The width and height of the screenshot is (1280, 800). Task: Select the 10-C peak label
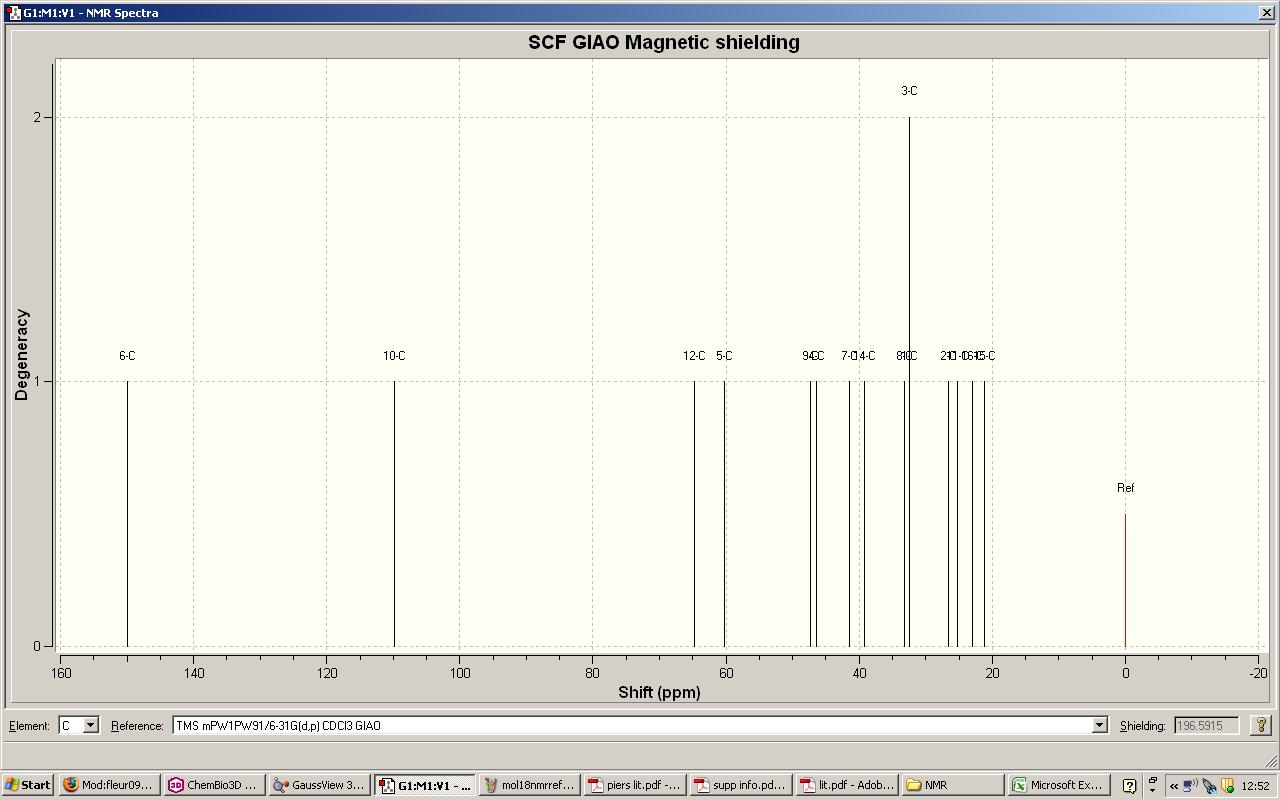(394, 356)
